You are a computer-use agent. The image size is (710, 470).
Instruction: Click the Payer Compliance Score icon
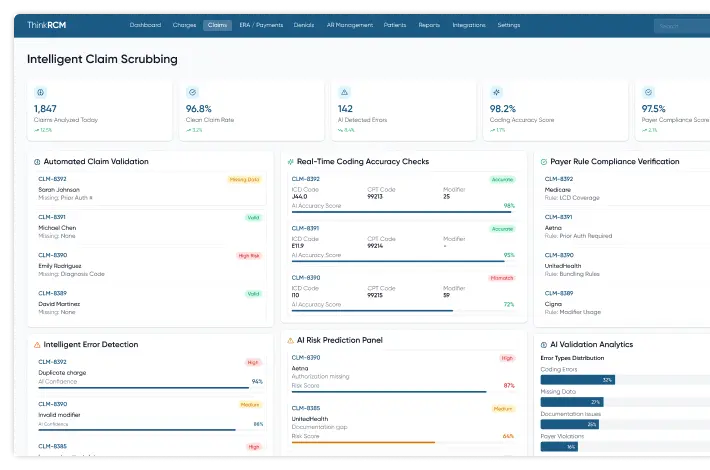(648, 91)
